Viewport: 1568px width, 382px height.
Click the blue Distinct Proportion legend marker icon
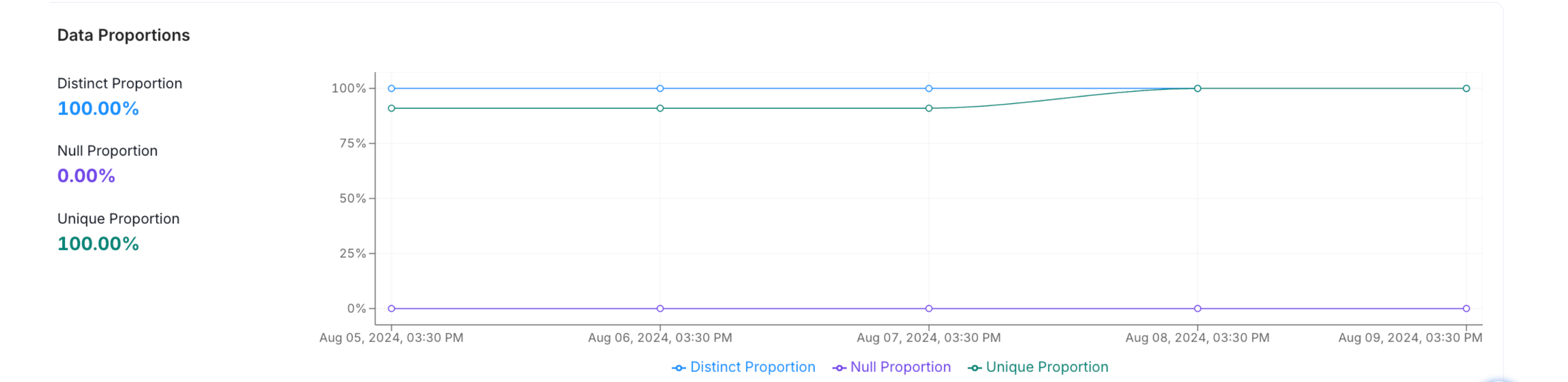(679, 368)
